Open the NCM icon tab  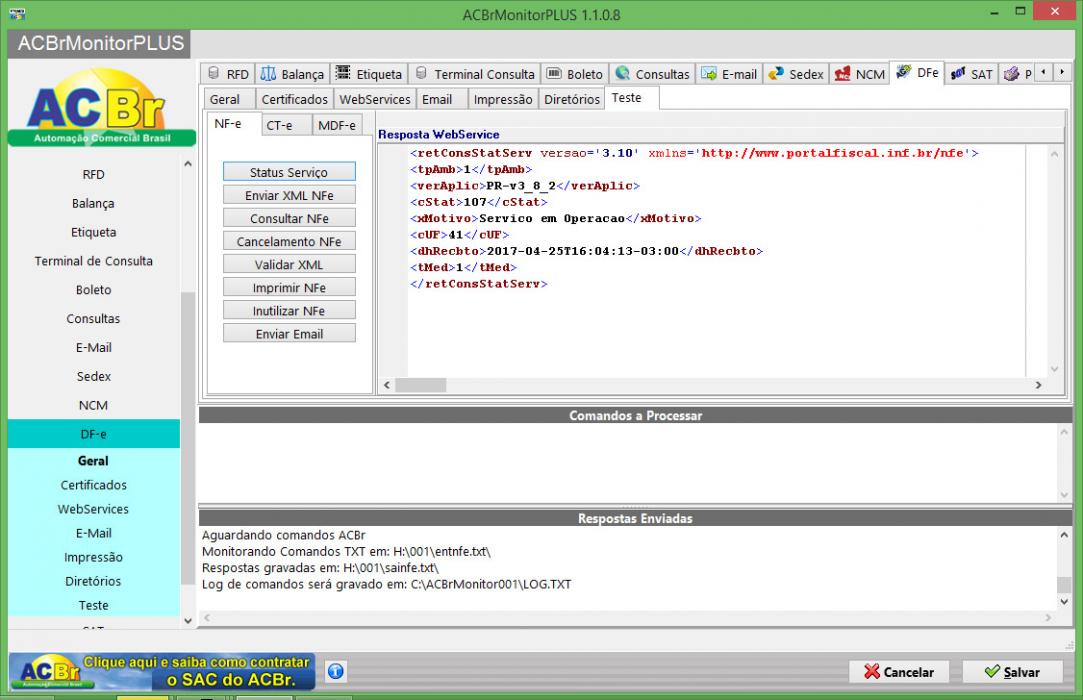point(859,74)
